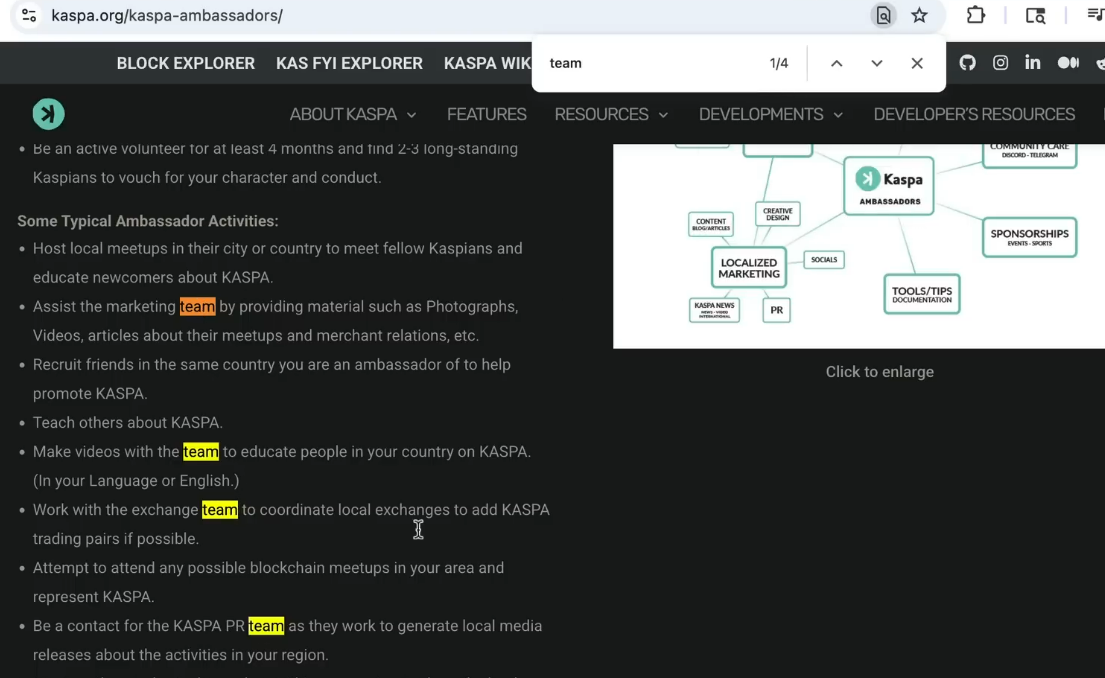Screen dimensions: 1105x678
Task: Click the 'PR' box in diagram
Action: 777,309
